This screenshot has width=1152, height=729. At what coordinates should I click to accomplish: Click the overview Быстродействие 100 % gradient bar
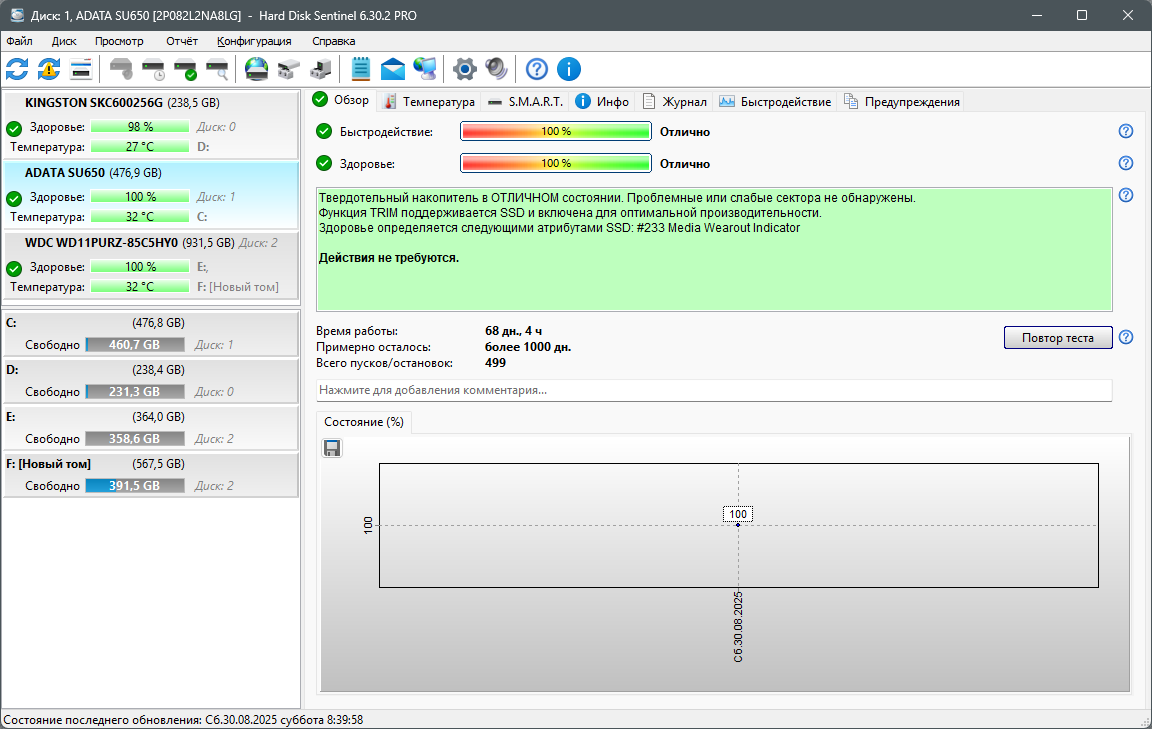pyautogui.click(x=555, y=131)
